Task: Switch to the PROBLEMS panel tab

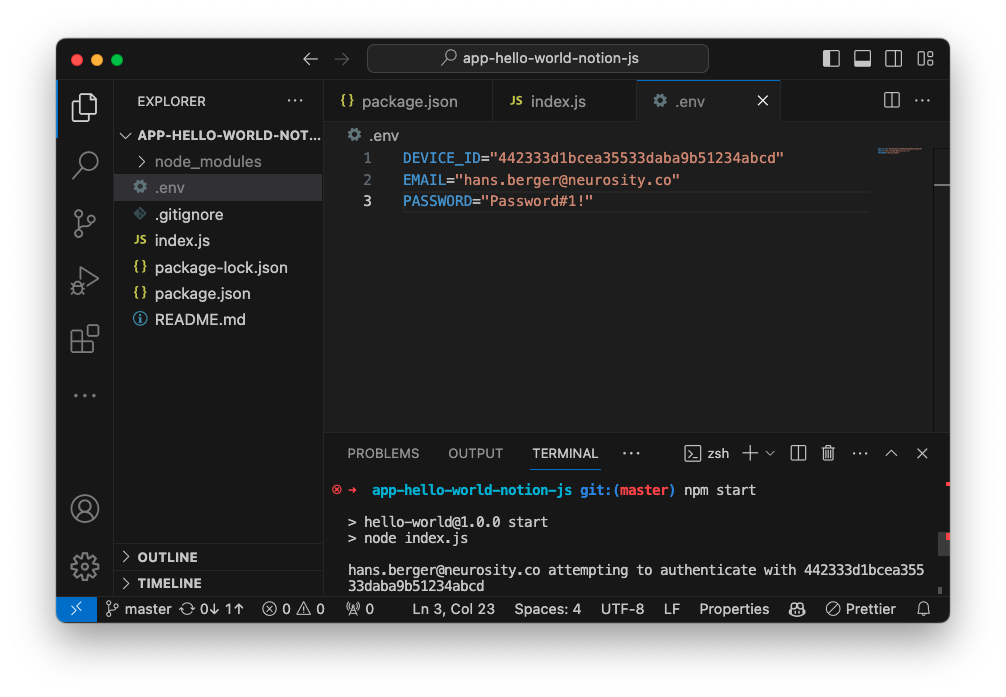Action: (383, 453)
